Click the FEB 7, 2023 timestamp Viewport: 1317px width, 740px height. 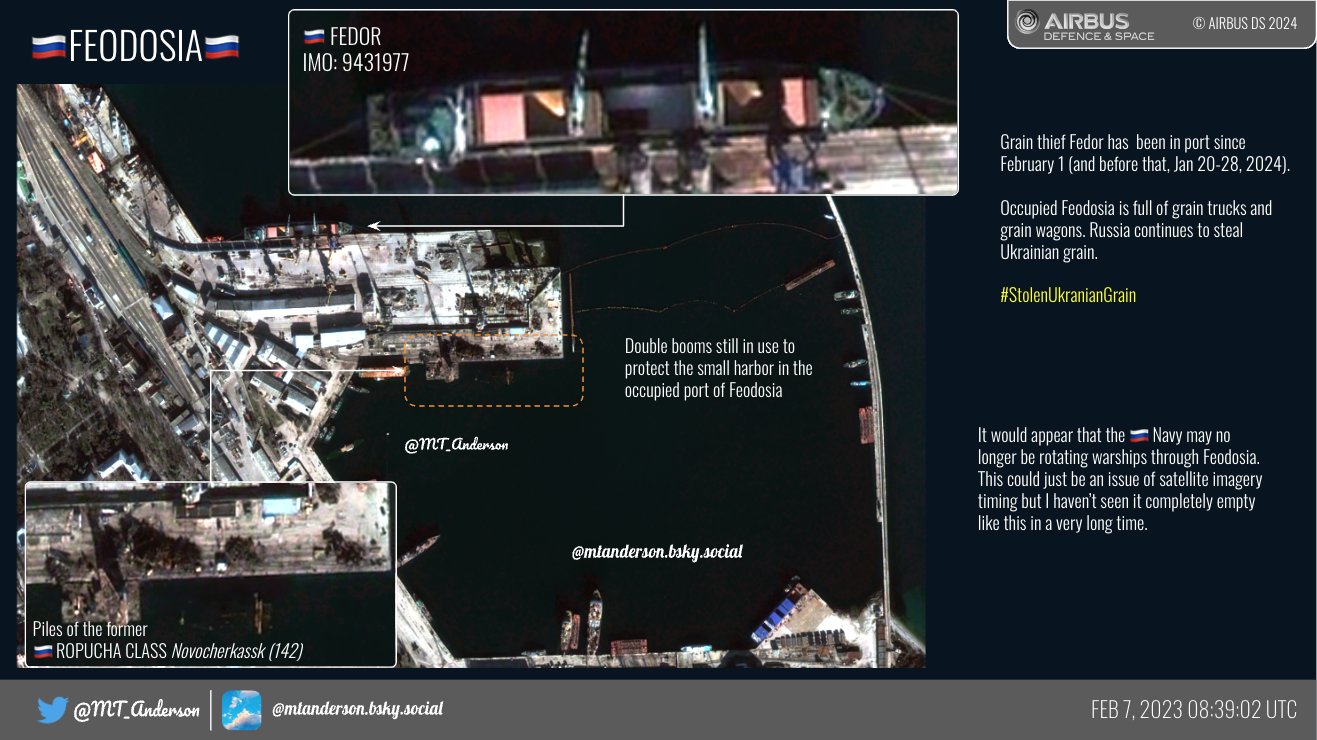click(x=1193, y=710)
